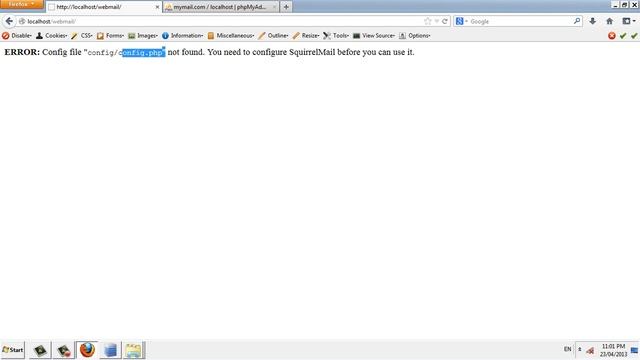Open the View Source menu

tap(373, 36)
